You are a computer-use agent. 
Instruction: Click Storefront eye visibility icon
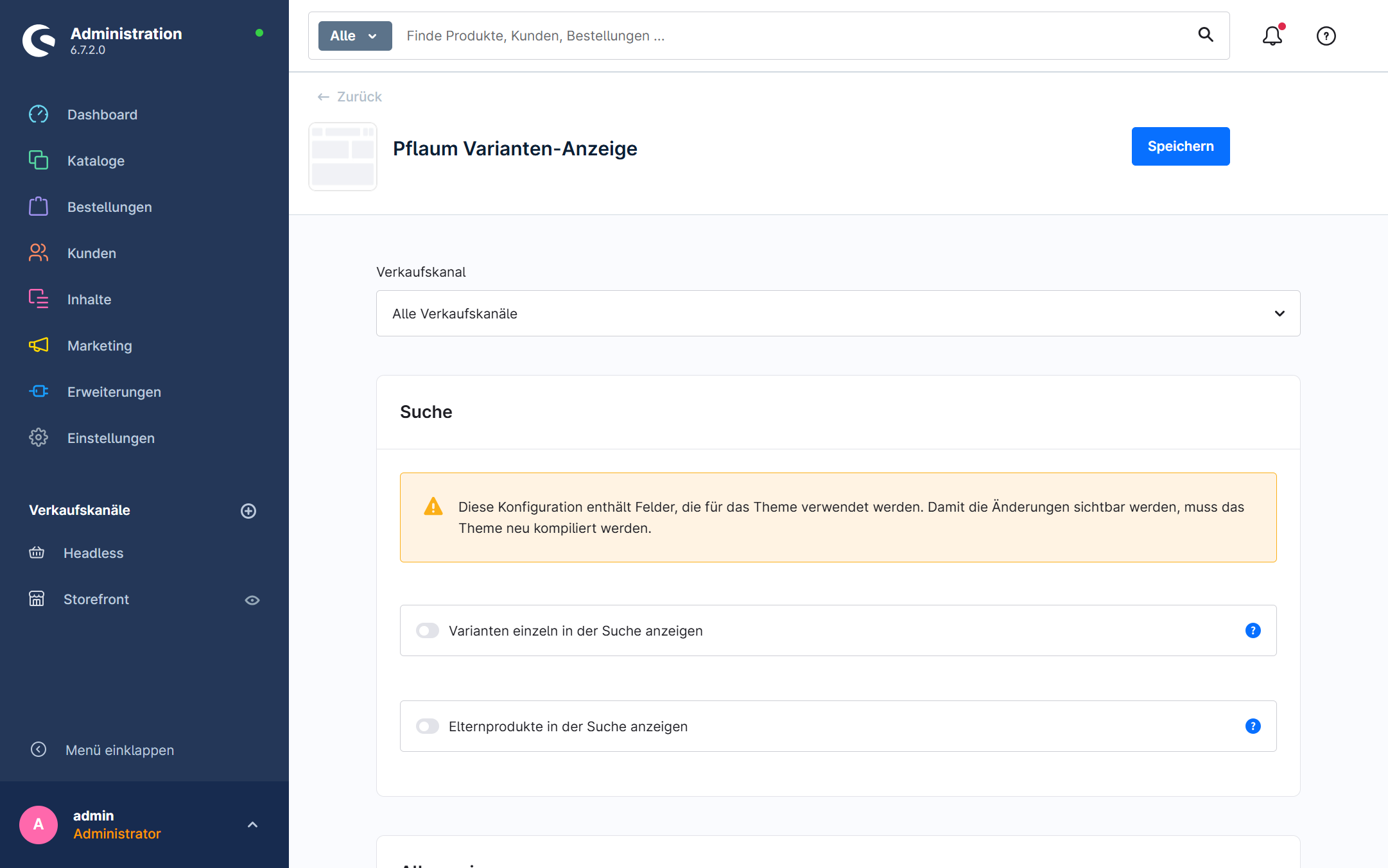tap(252, 600)
